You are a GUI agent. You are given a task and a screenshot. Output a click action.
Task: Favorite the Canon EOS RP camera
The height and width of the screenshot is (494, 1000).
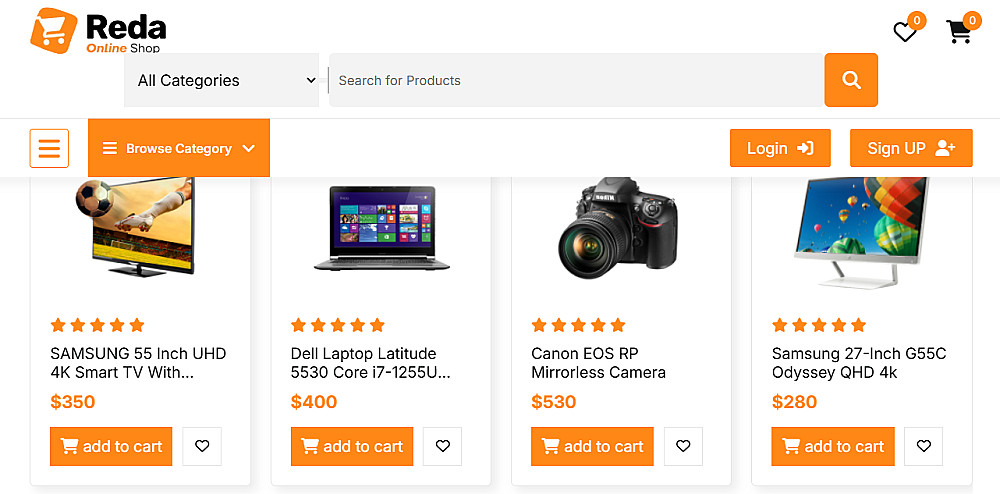683,446
